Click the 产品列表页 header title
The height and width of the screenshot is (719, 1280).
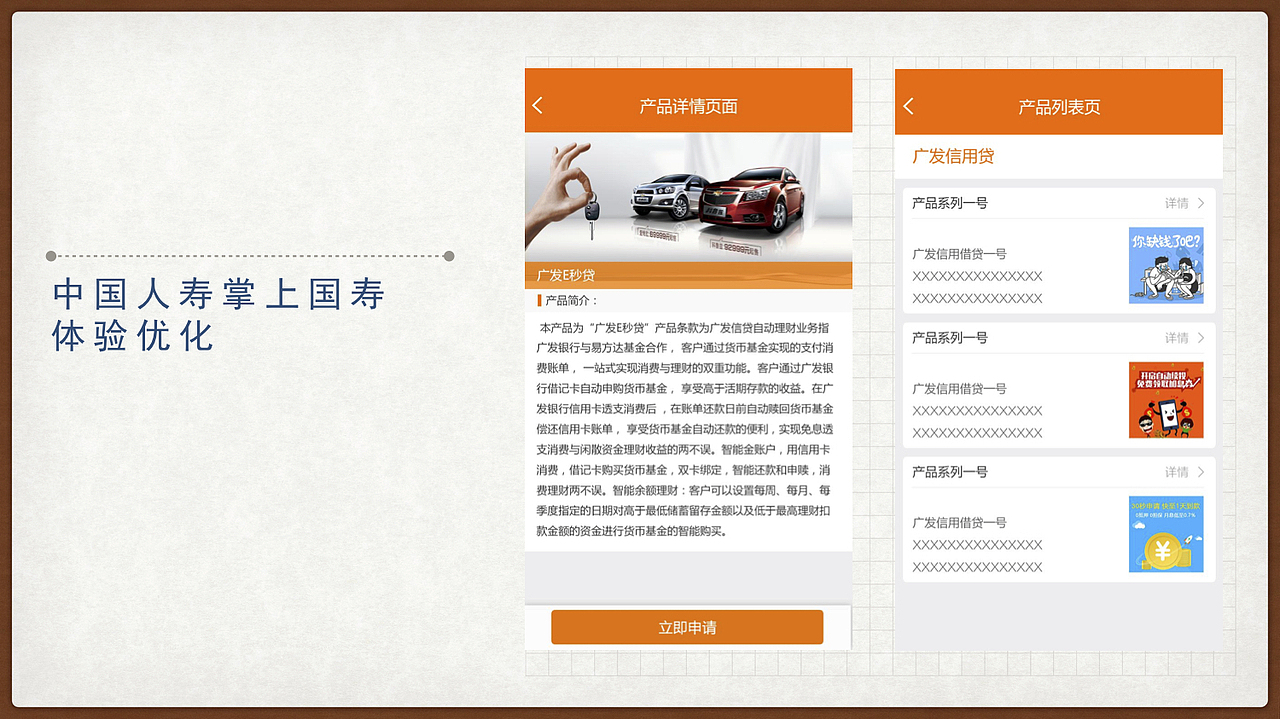(1059, 107)
